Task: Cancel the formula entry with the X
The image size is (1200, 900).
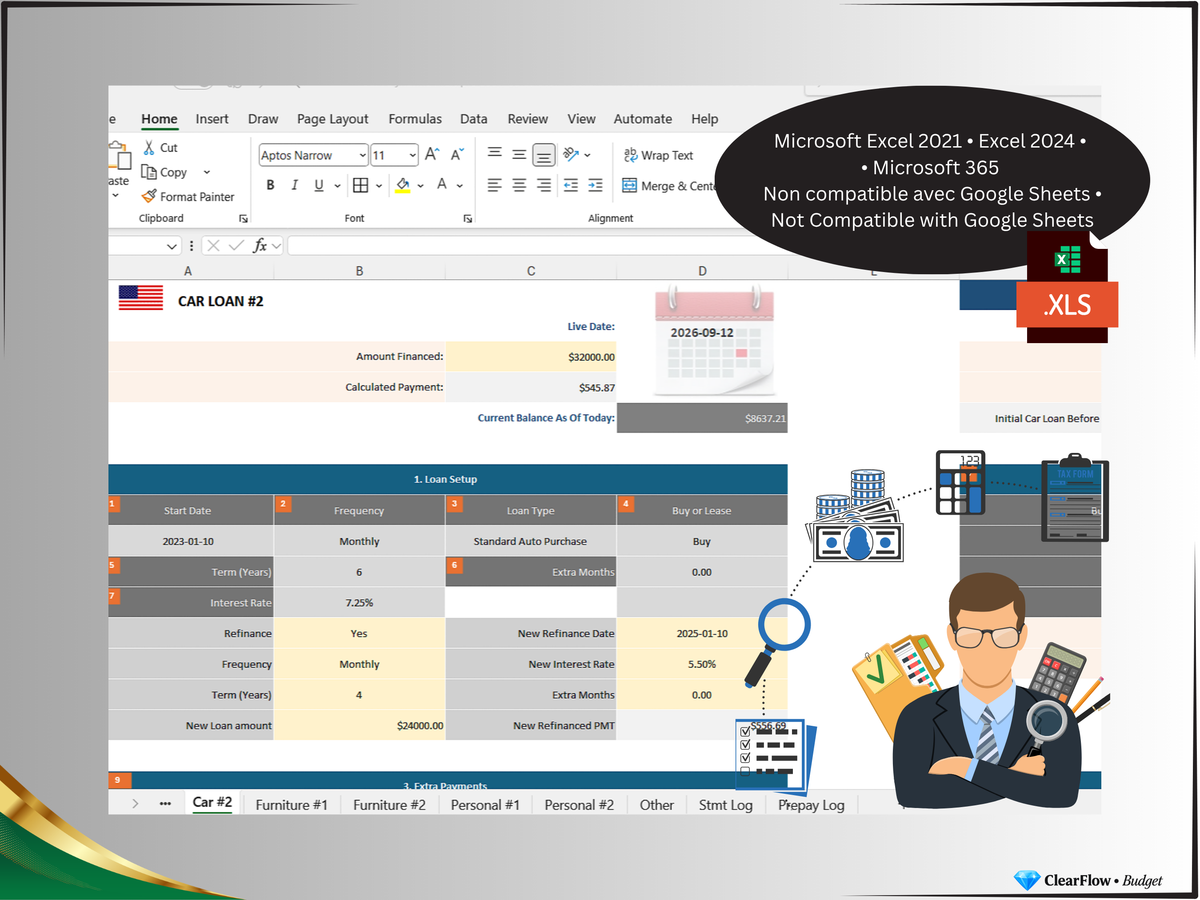Action: [213, 245]
